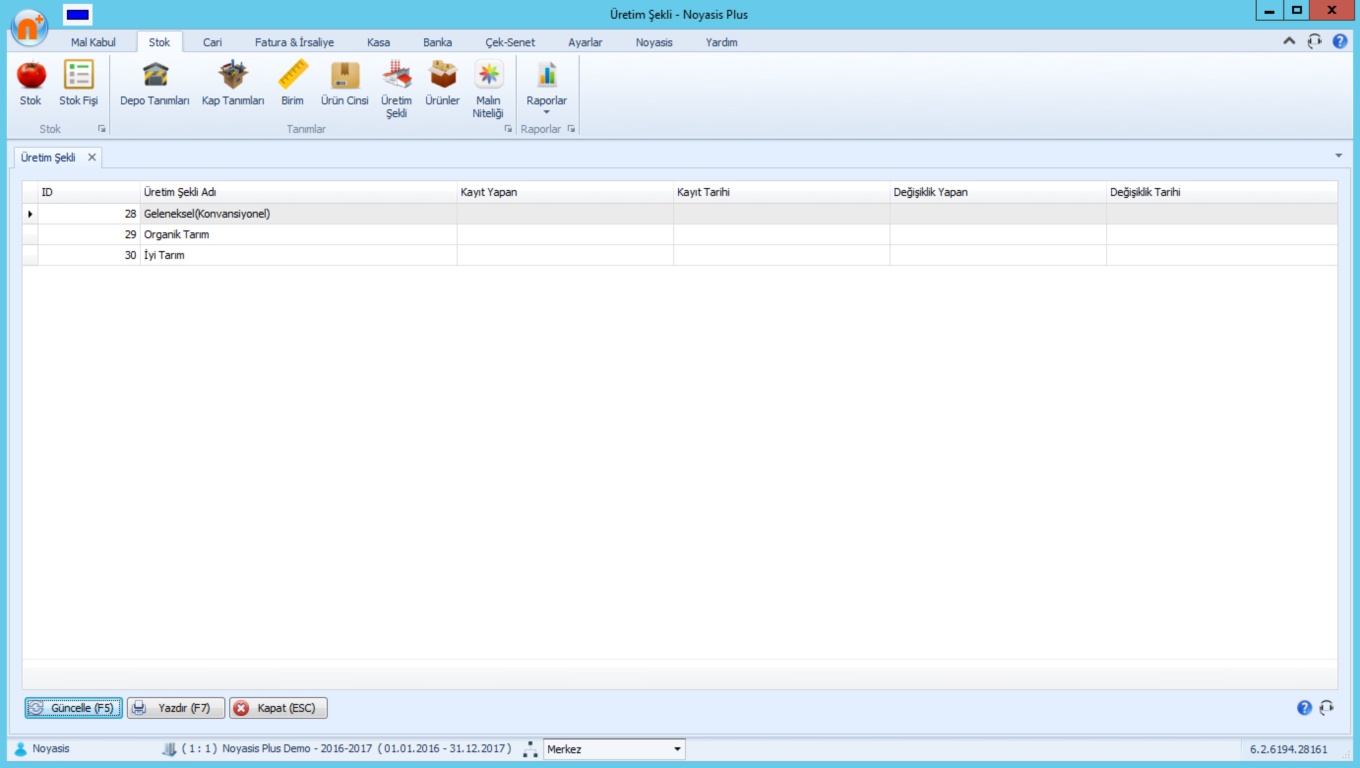Image resolution: width=1360 pixels, height=768 pixels.
Task: Switch to the Kasa tab
Action: click(378, 42)
